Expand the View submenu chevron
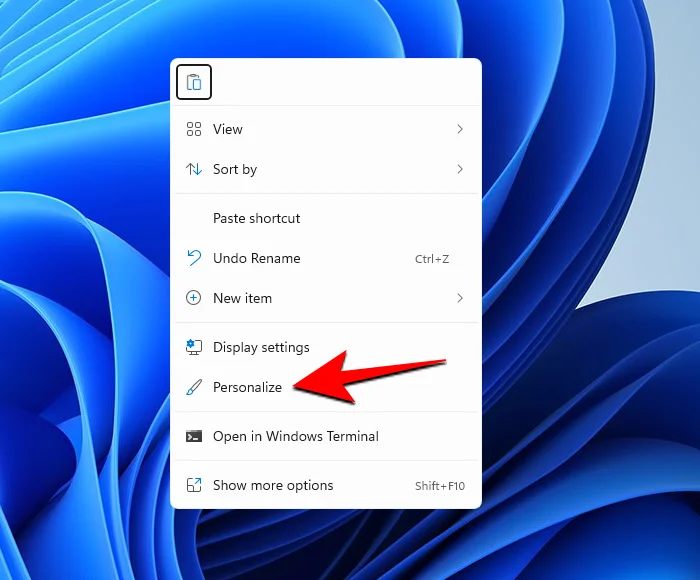 [460, 129]
